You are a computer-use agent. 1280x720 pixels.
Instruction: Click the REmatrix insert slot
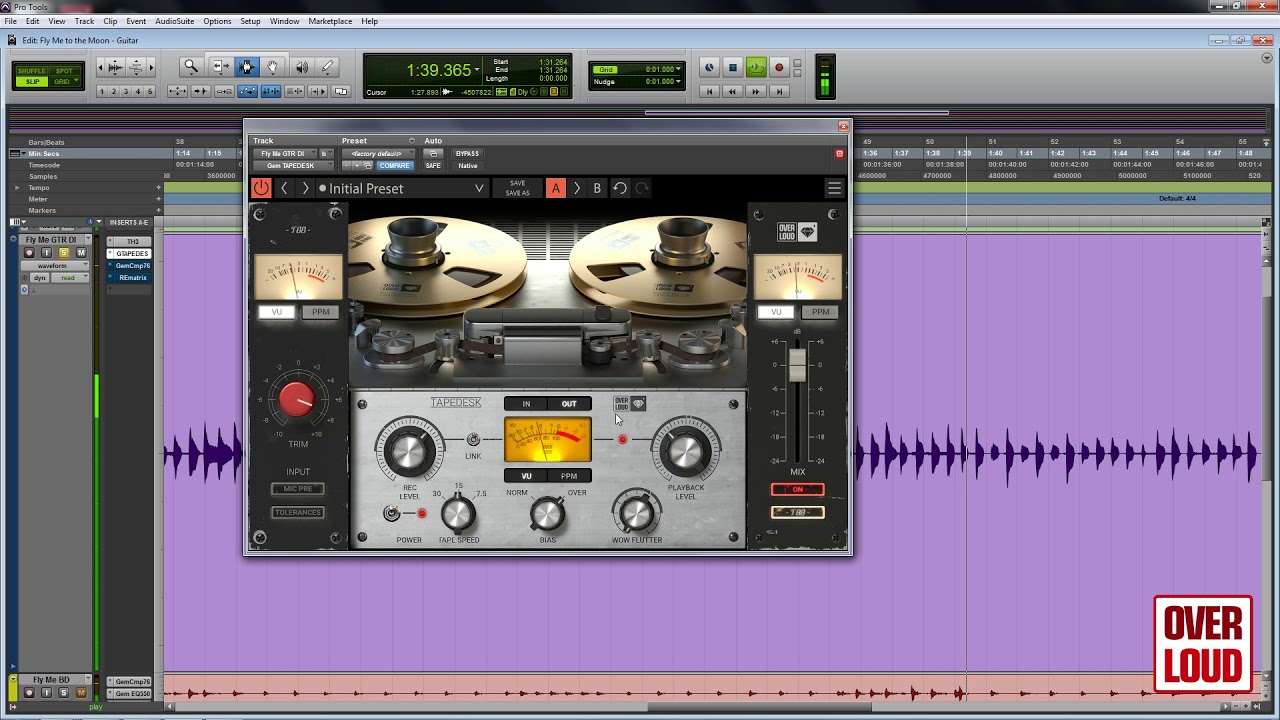tap(131, 278)
